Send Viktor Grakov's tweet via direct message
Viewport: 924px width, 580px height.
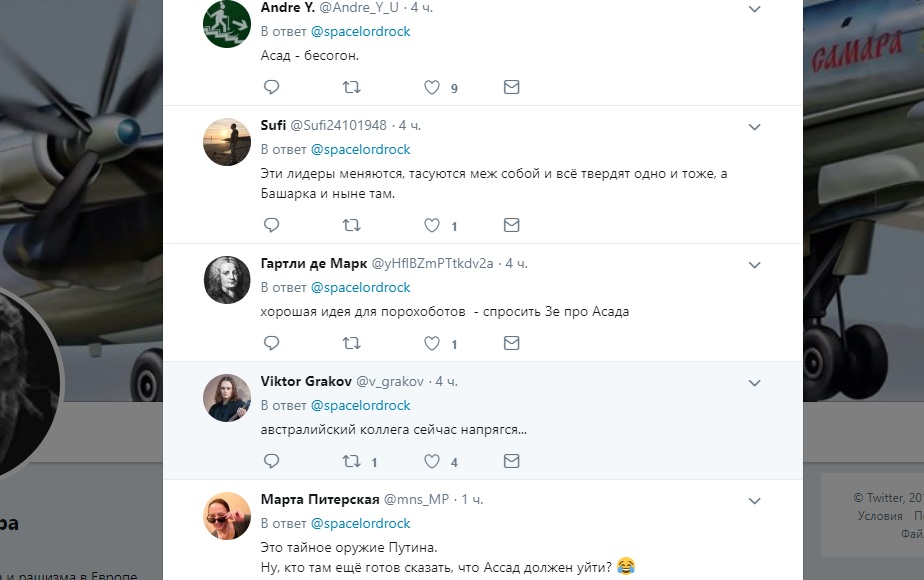point(511,461)
